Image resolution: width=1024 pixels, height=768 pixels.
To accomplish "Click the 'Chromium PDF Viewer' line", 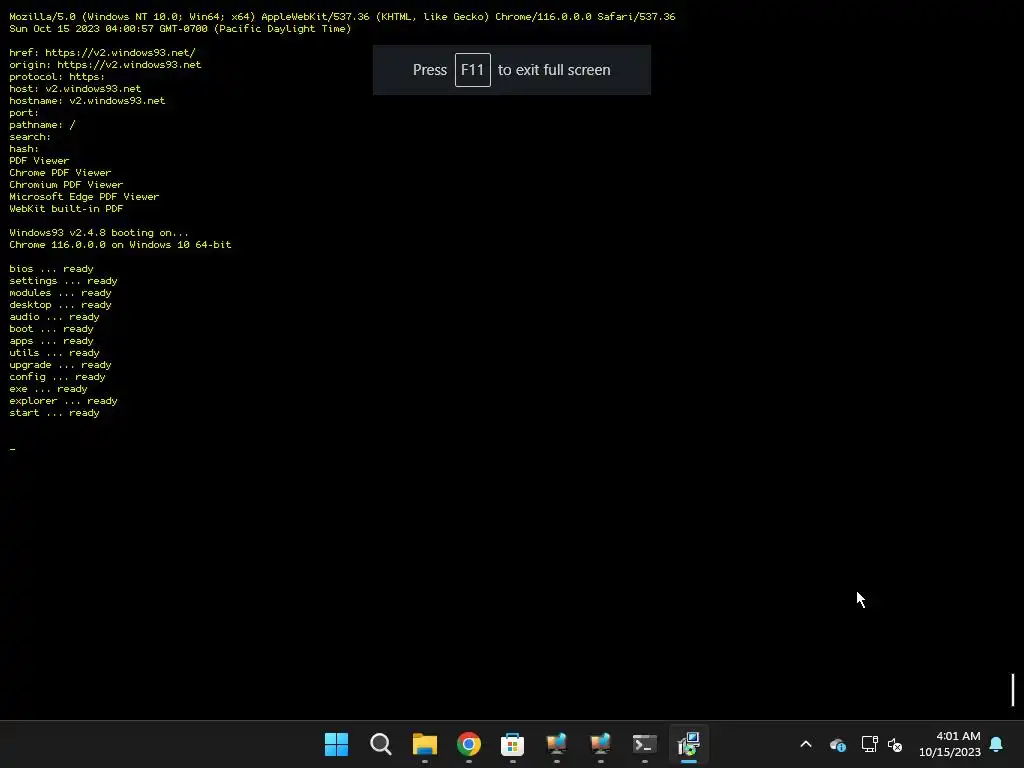I will 66,185.
